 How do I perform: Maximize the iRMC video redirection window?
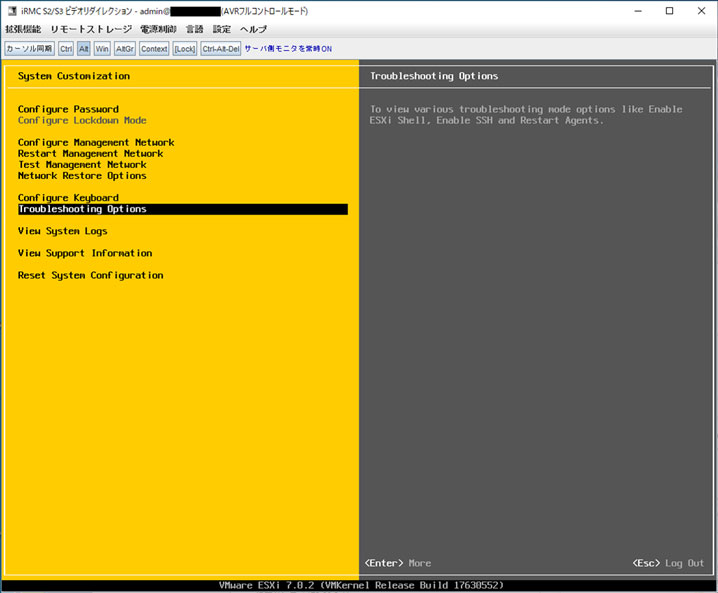point(669,11)
